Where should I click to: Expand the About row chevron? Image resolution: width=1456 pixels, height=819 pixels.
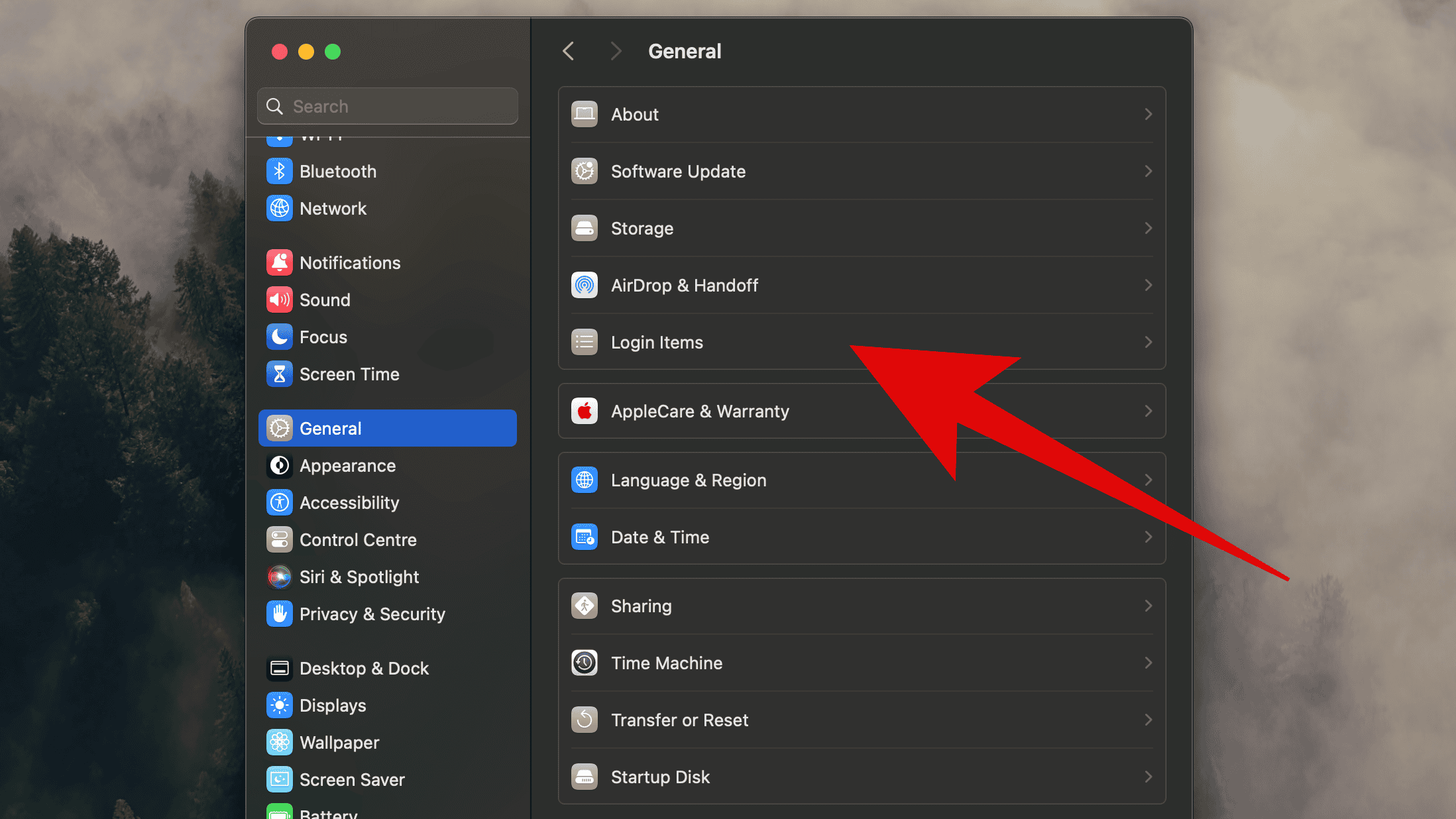(1148, 115)
